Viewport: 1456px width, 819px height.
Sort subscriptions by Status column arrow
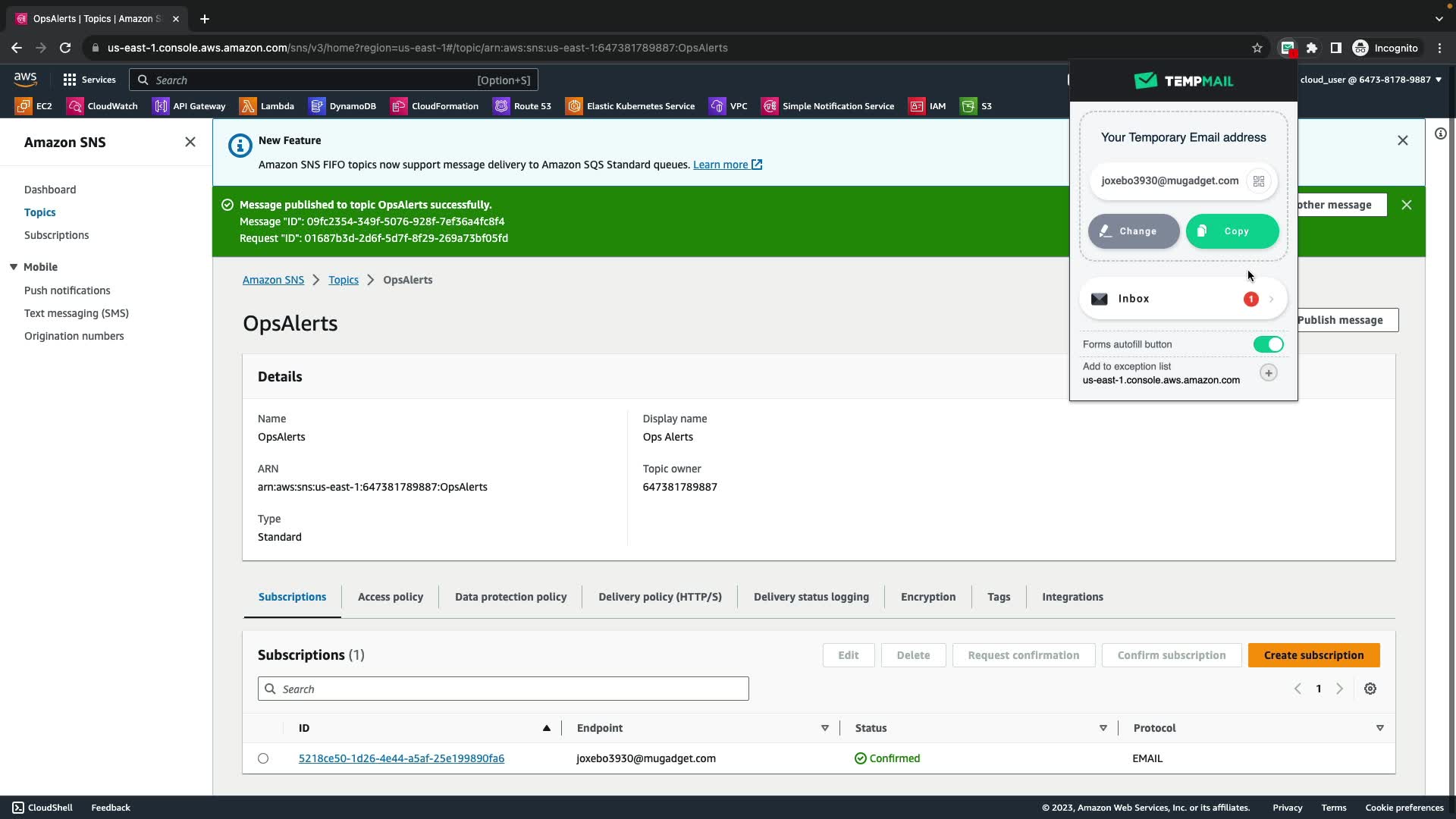[1103, 728]
